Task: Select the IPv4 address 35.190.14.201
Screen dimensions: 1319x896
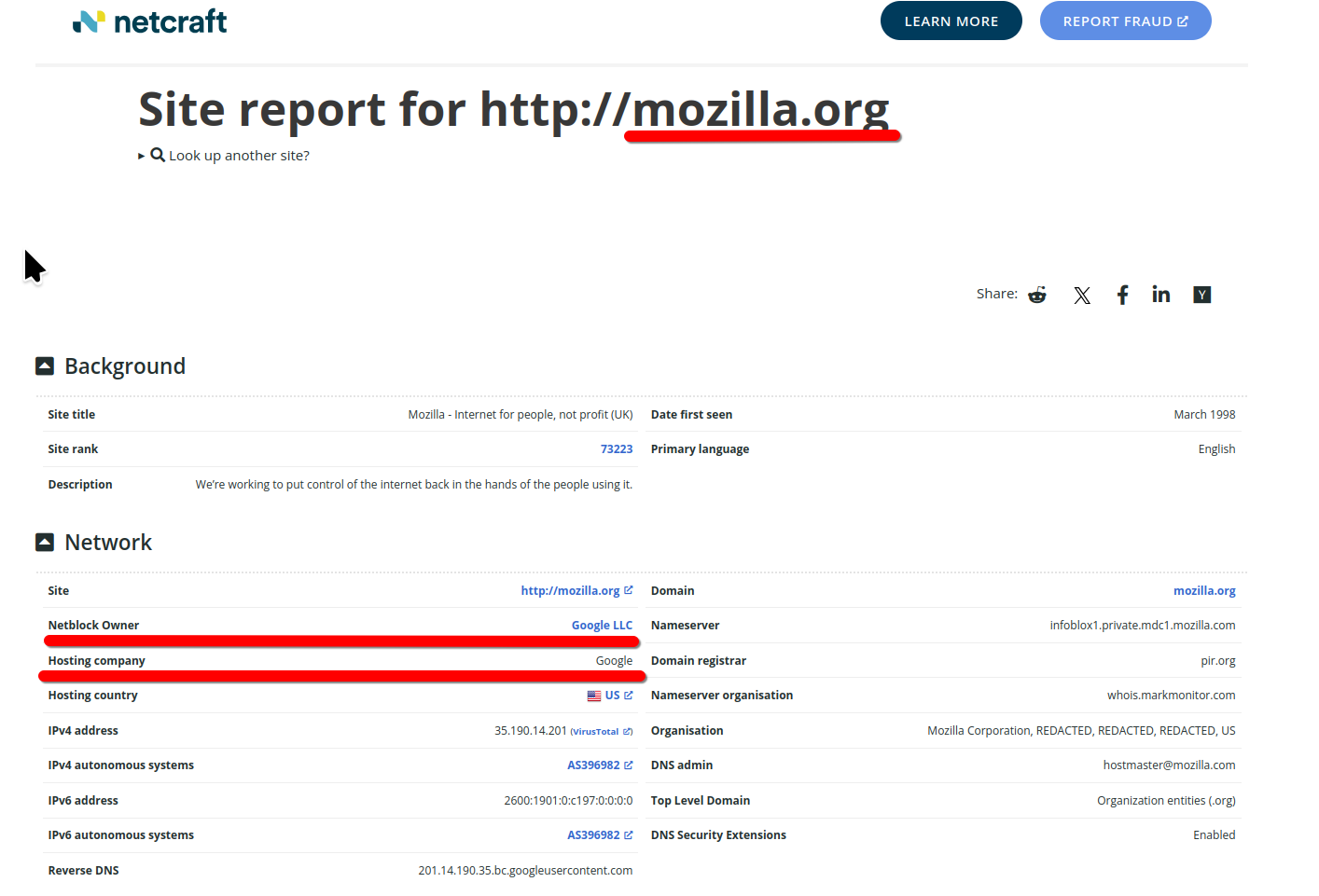Action: (531, 731)
